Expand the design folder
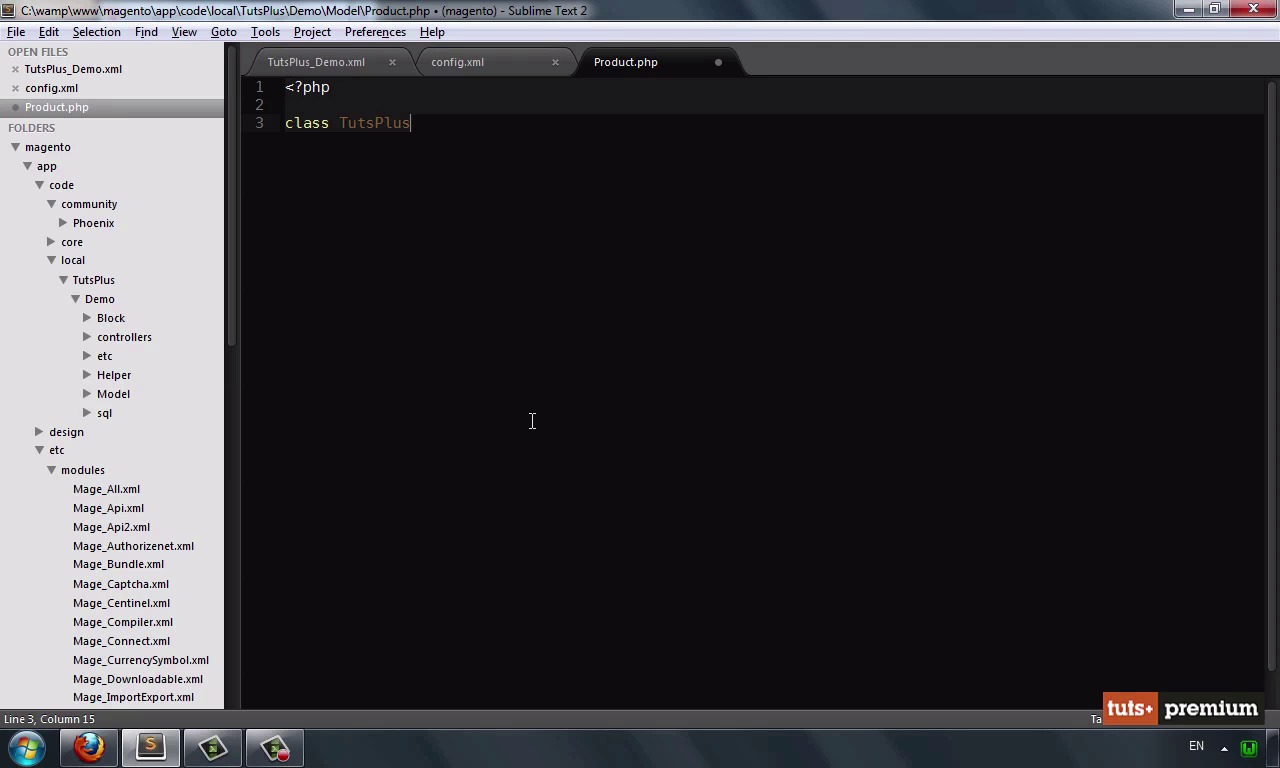 tap(39, 432)
